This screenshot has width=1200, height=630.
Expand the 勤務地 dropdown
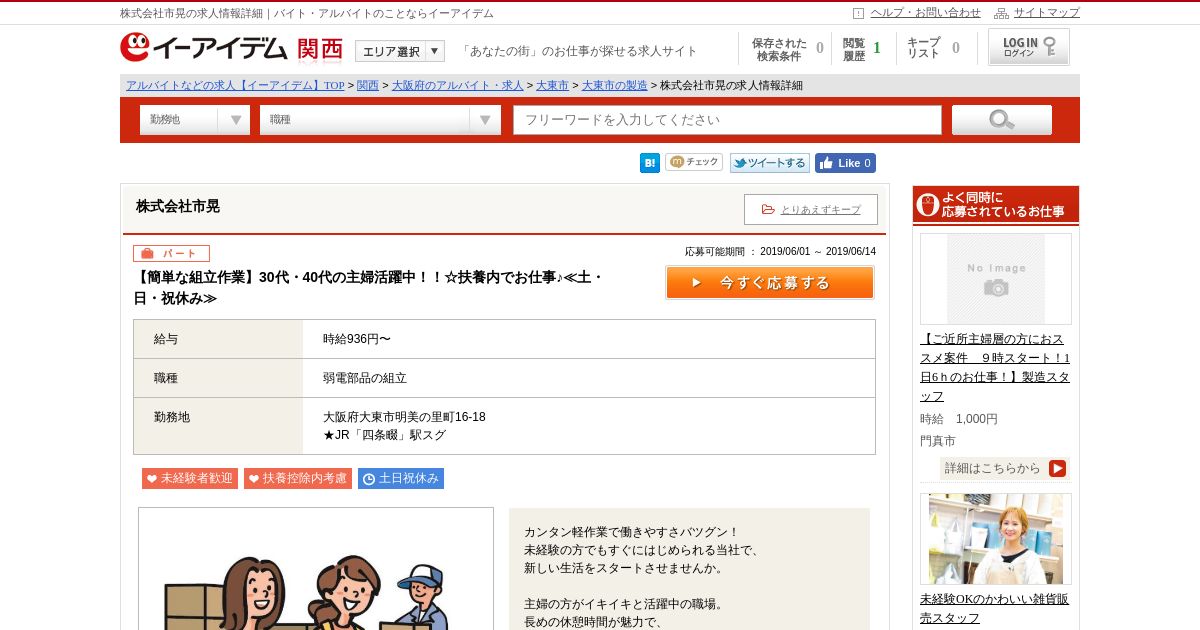pos(195,120)
